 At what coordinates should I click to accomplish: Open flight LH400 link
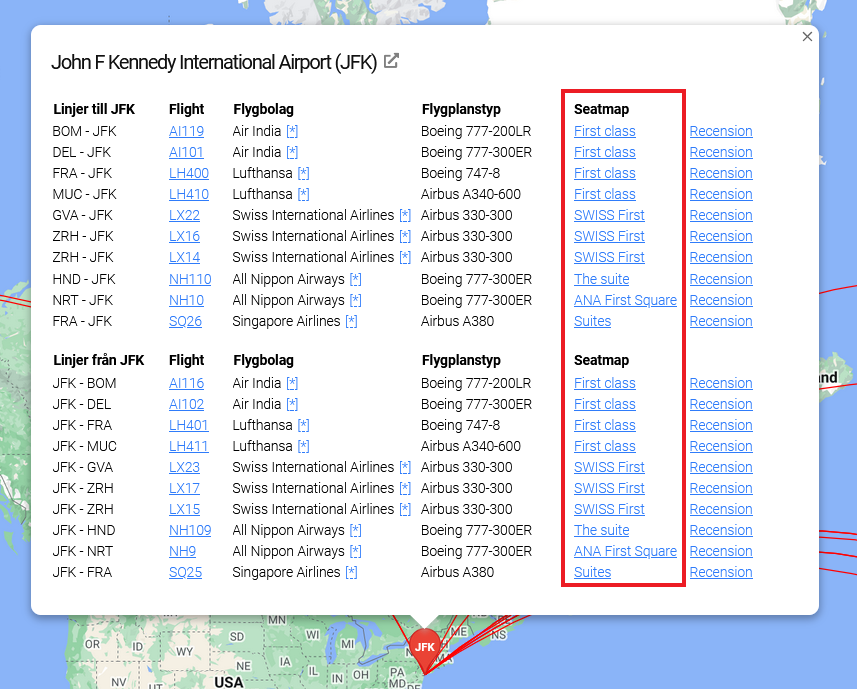188,173
